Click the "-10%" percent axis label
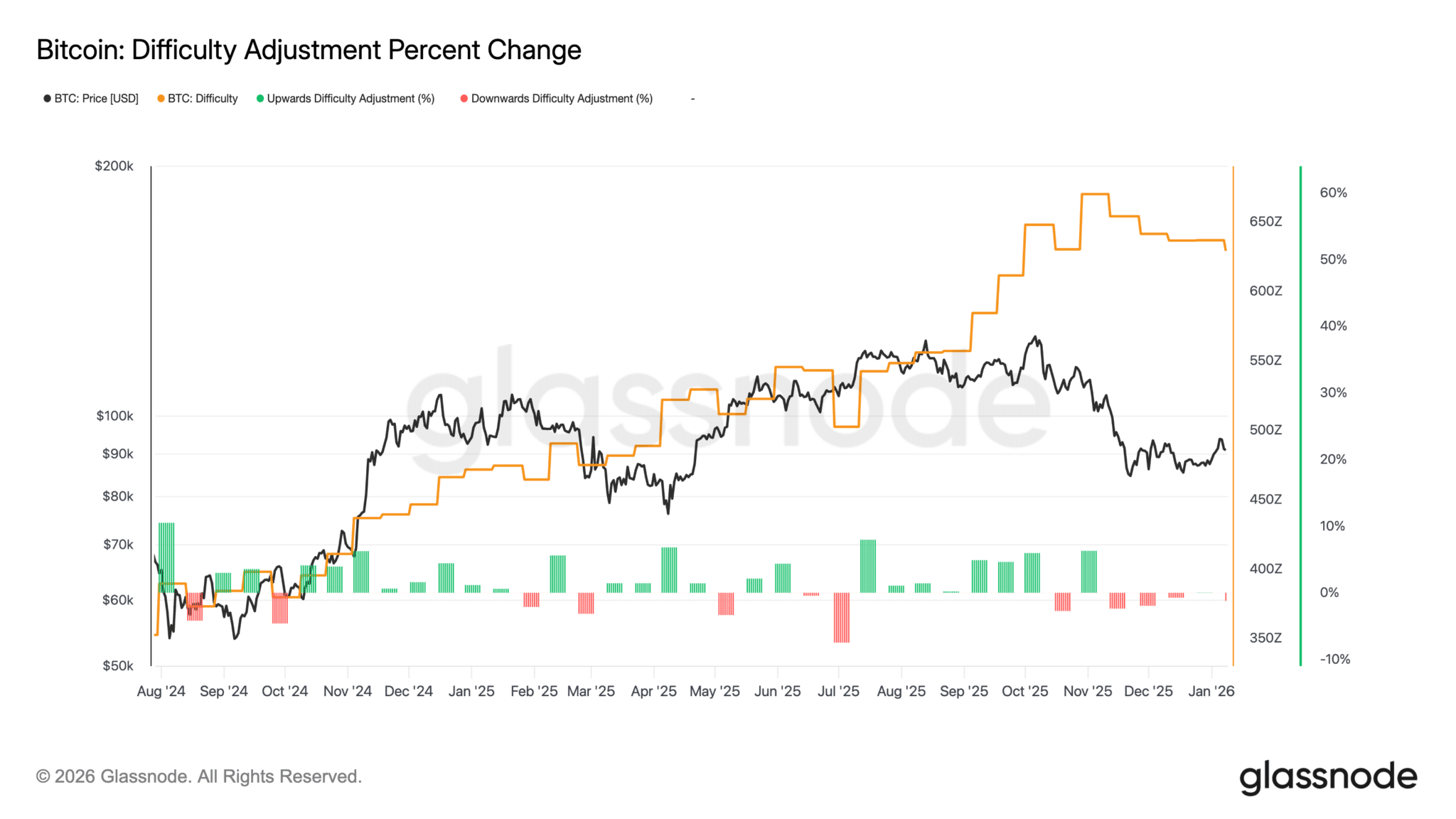The width and height of the screenshot is (1456, 819). [x=1334, y=659]
